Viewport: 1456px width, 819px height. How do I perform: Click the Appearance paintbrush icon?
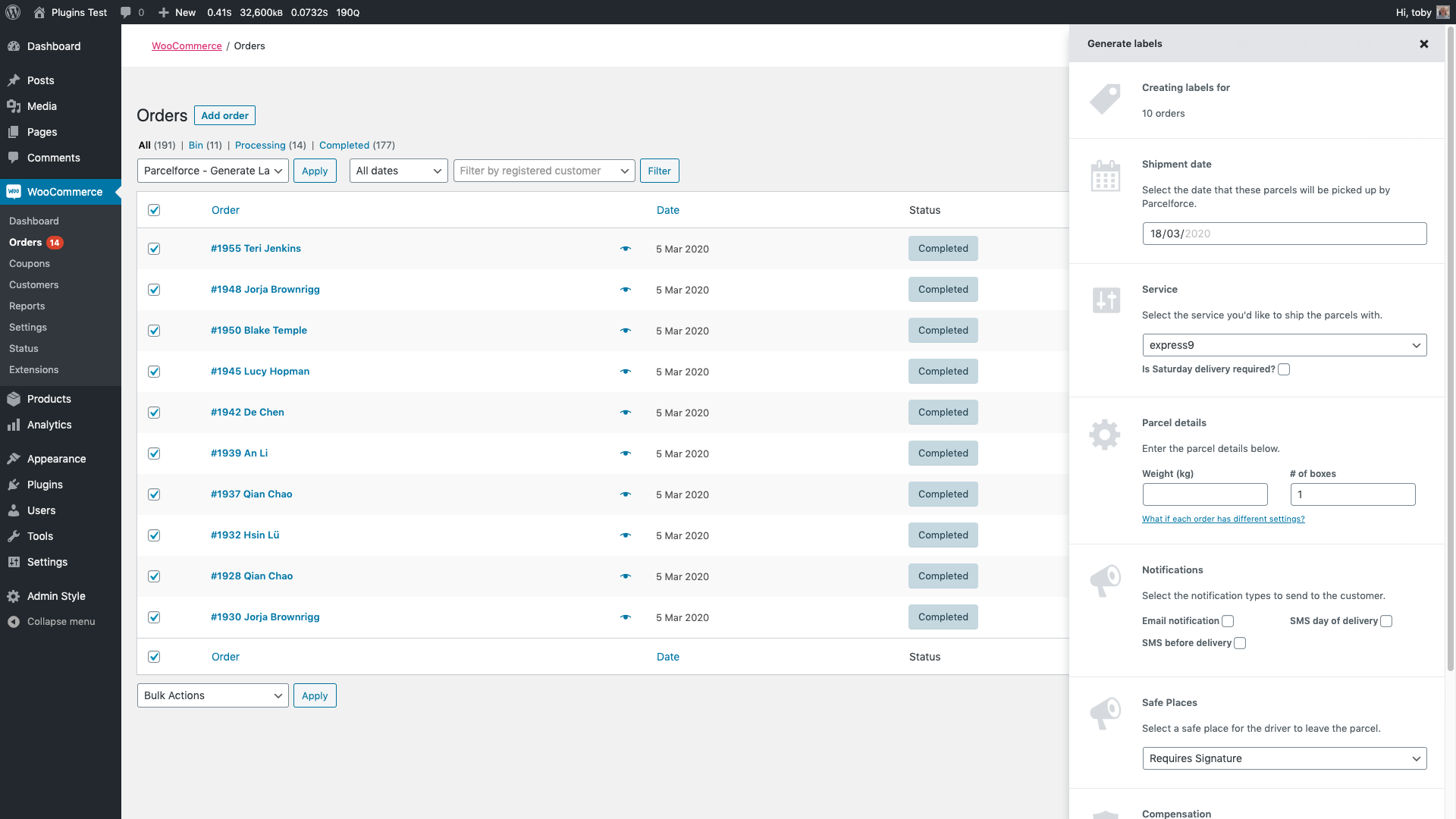(14, 459)
